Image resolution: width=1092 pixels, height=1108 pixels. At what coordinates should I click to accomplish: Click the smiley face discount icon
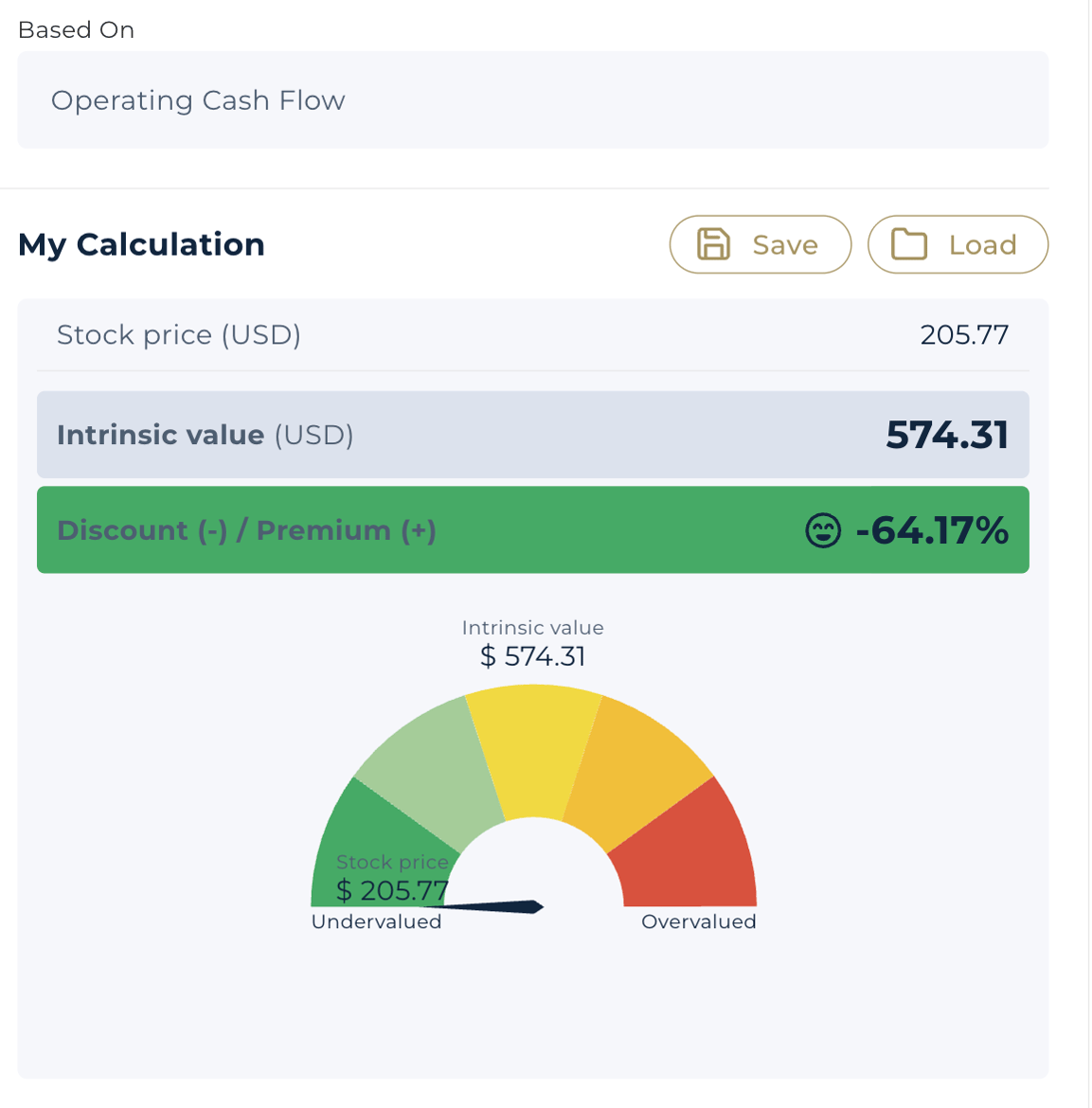point(823,530)
